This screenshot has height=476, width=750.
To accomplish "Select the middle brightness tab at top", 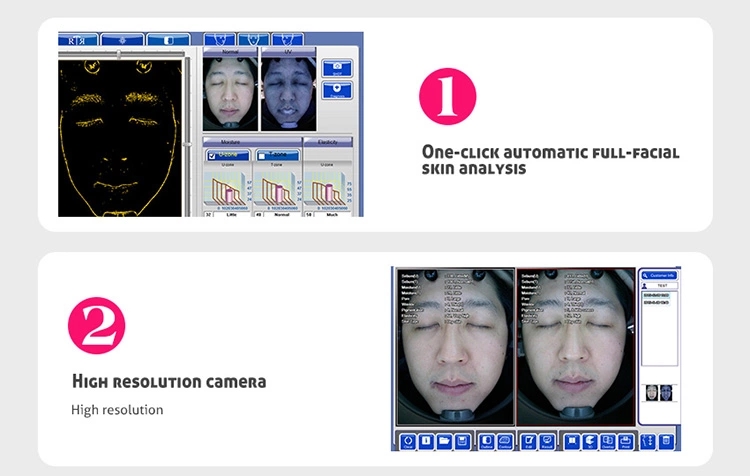I will pos(122,40).
